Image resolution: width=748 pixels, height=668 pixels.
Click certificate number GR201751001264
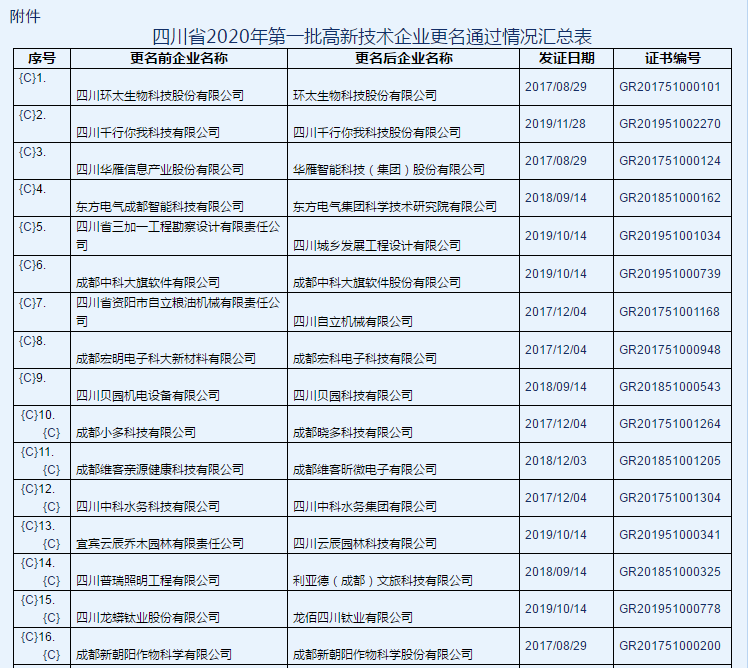670,424
